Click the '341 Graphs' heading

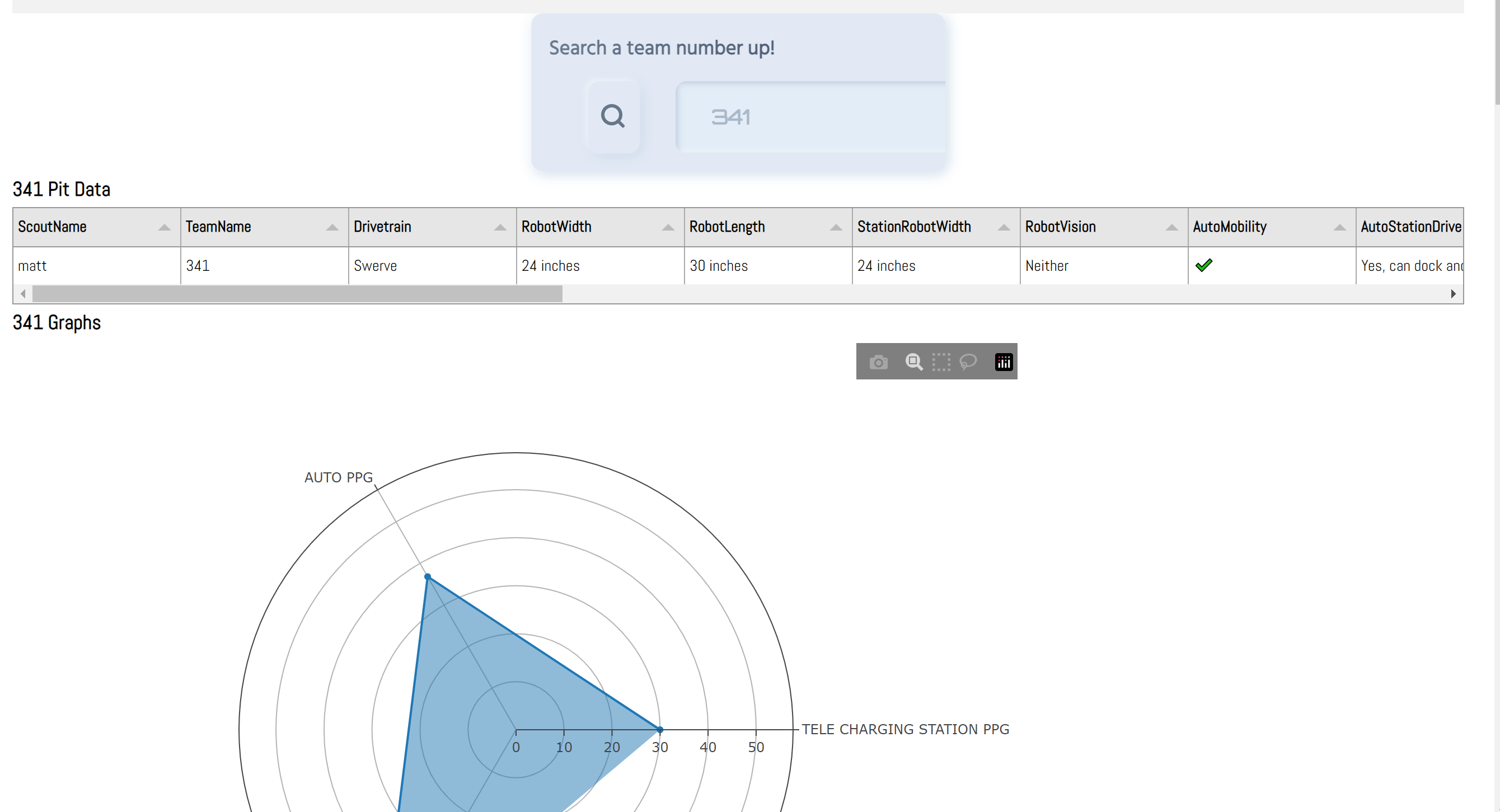57,322
